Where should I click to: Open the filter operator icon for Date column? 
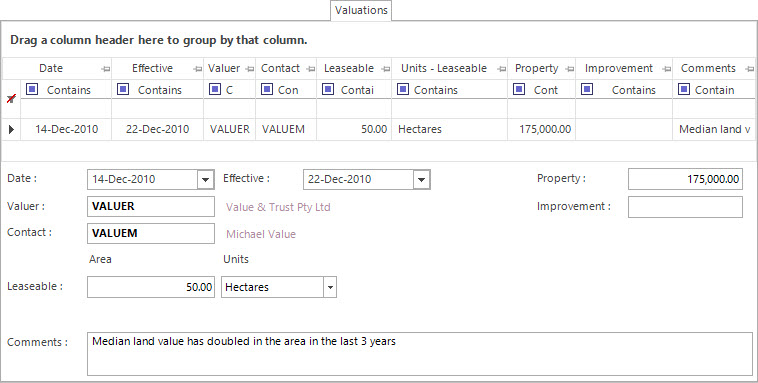[x=31, y=89]
